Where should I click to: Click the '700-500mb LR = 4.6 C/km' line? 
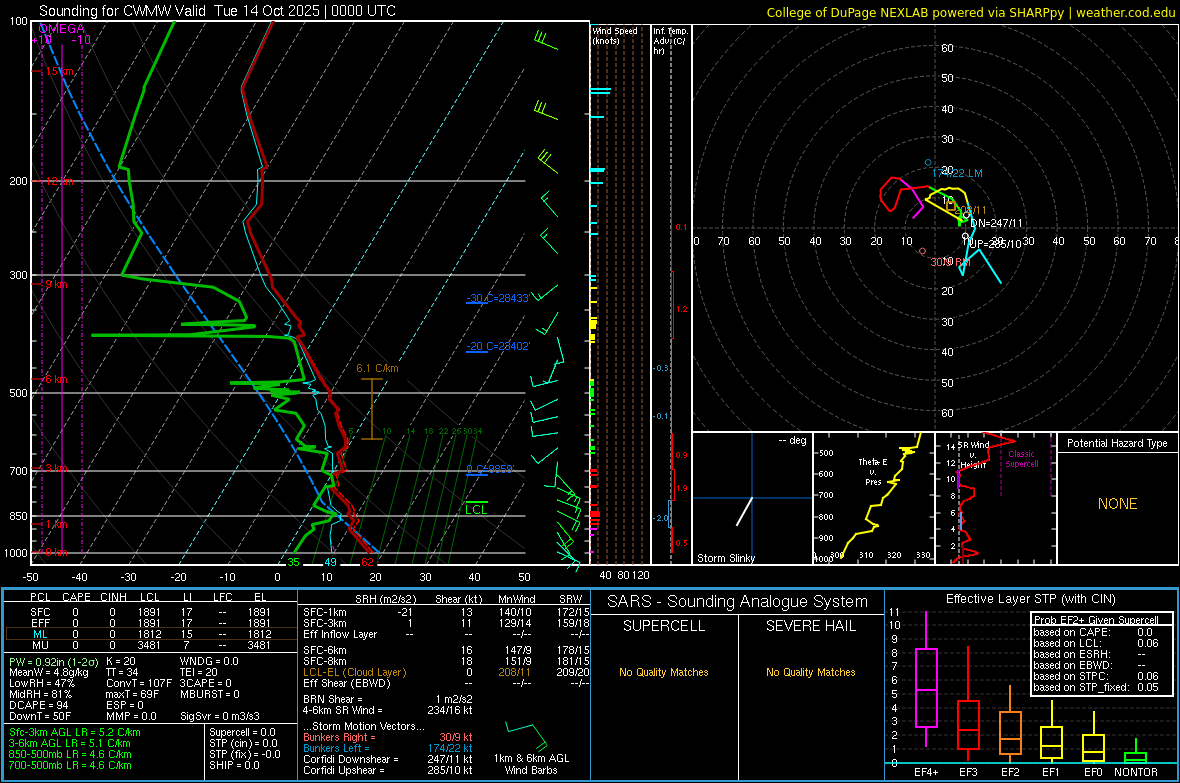click(70, 765)
